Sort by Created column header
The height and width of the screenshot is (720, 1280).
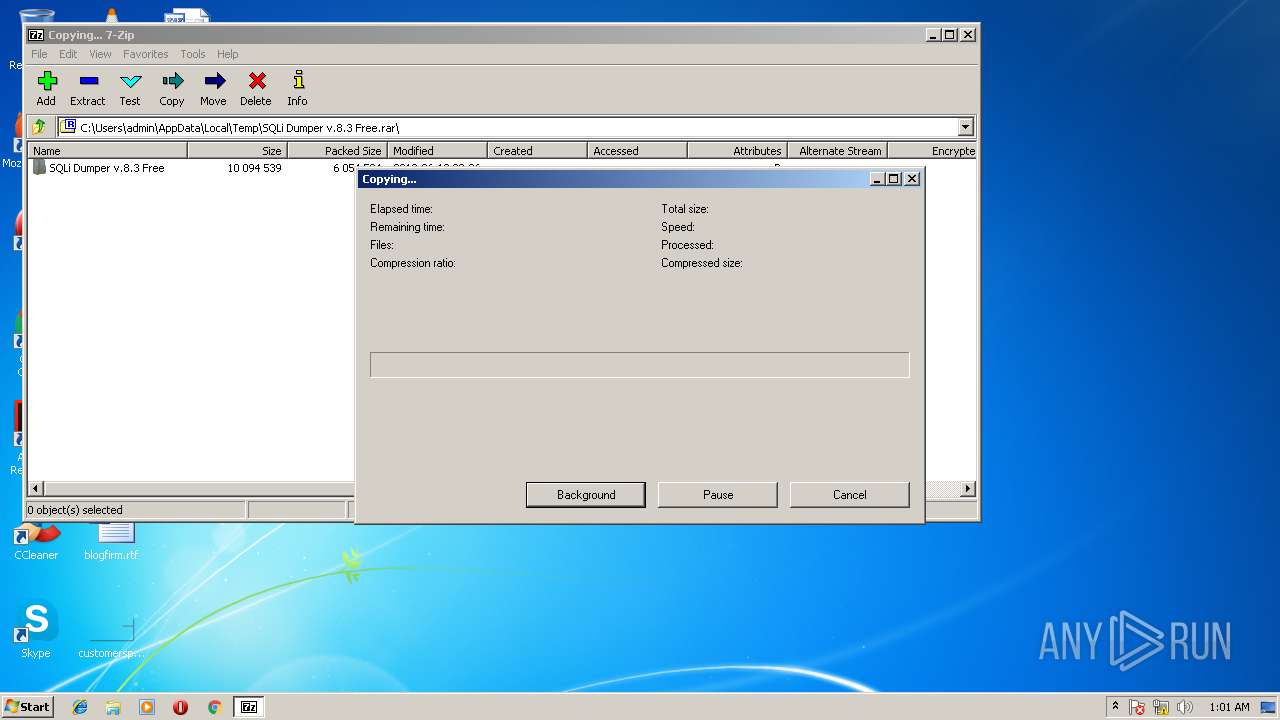[x=538, y=151]
